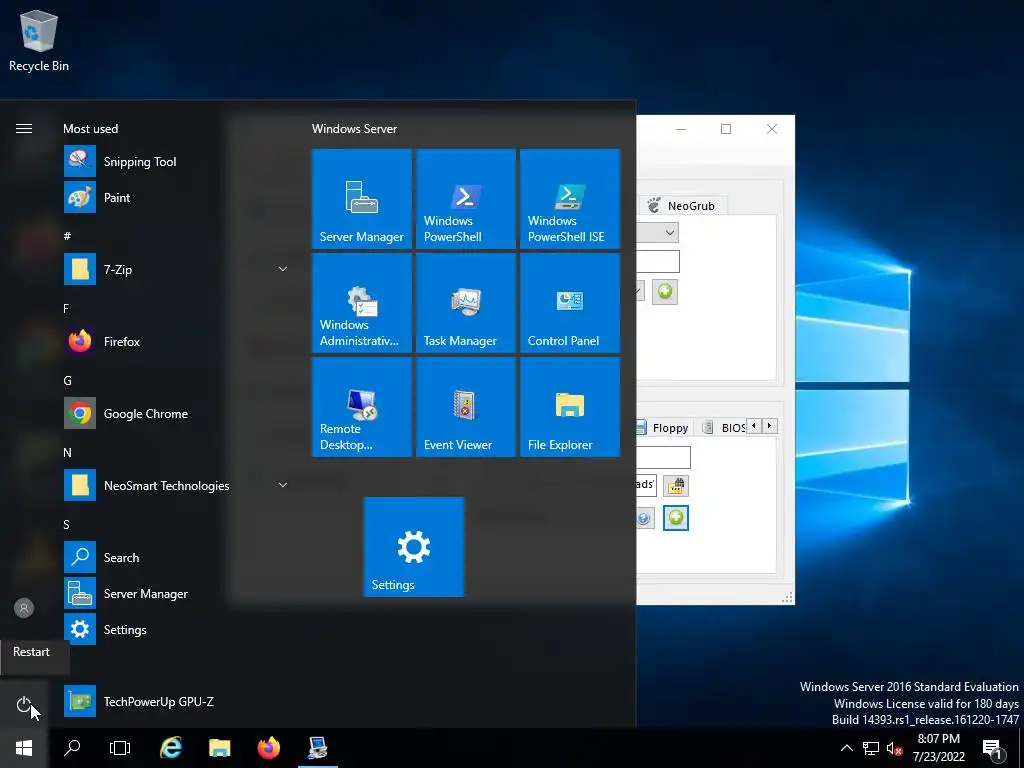Screen dimensions: 1024x768
Task: Click the Most used heading
Action: pyautogui.click(x=90, y=129)
